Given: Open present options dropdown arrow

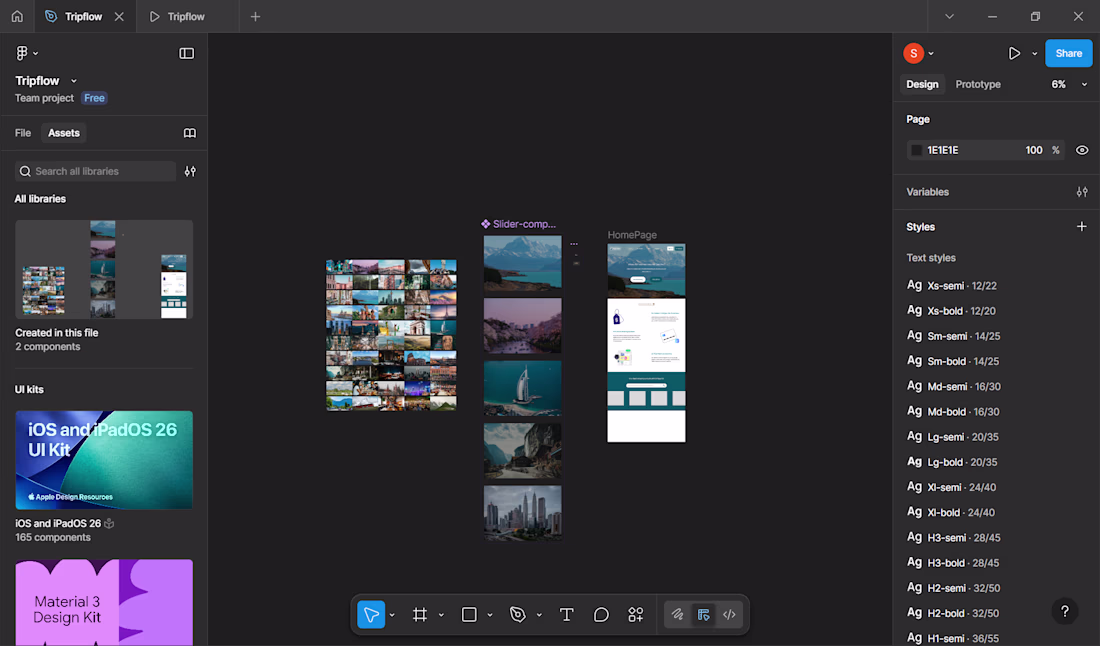Looking at the screenshot, I should click(x=1034, y=53).
